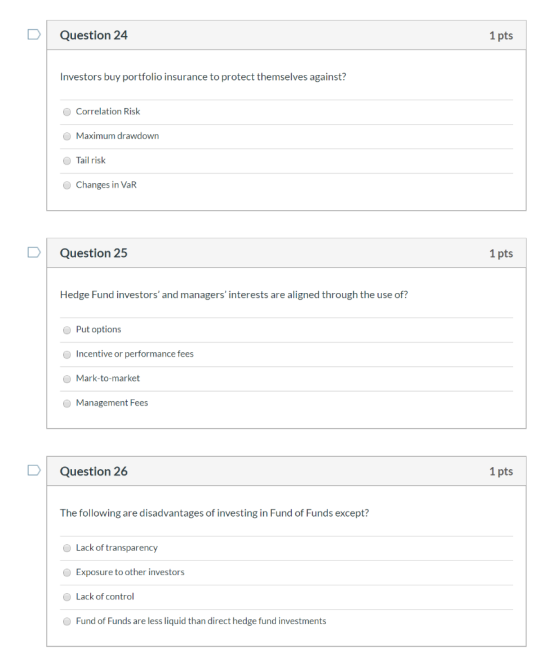The height and width of the screenshot is (658, 560).
Task: Flag Question 26 with the bookmark icon
Action: coord(34,470)
